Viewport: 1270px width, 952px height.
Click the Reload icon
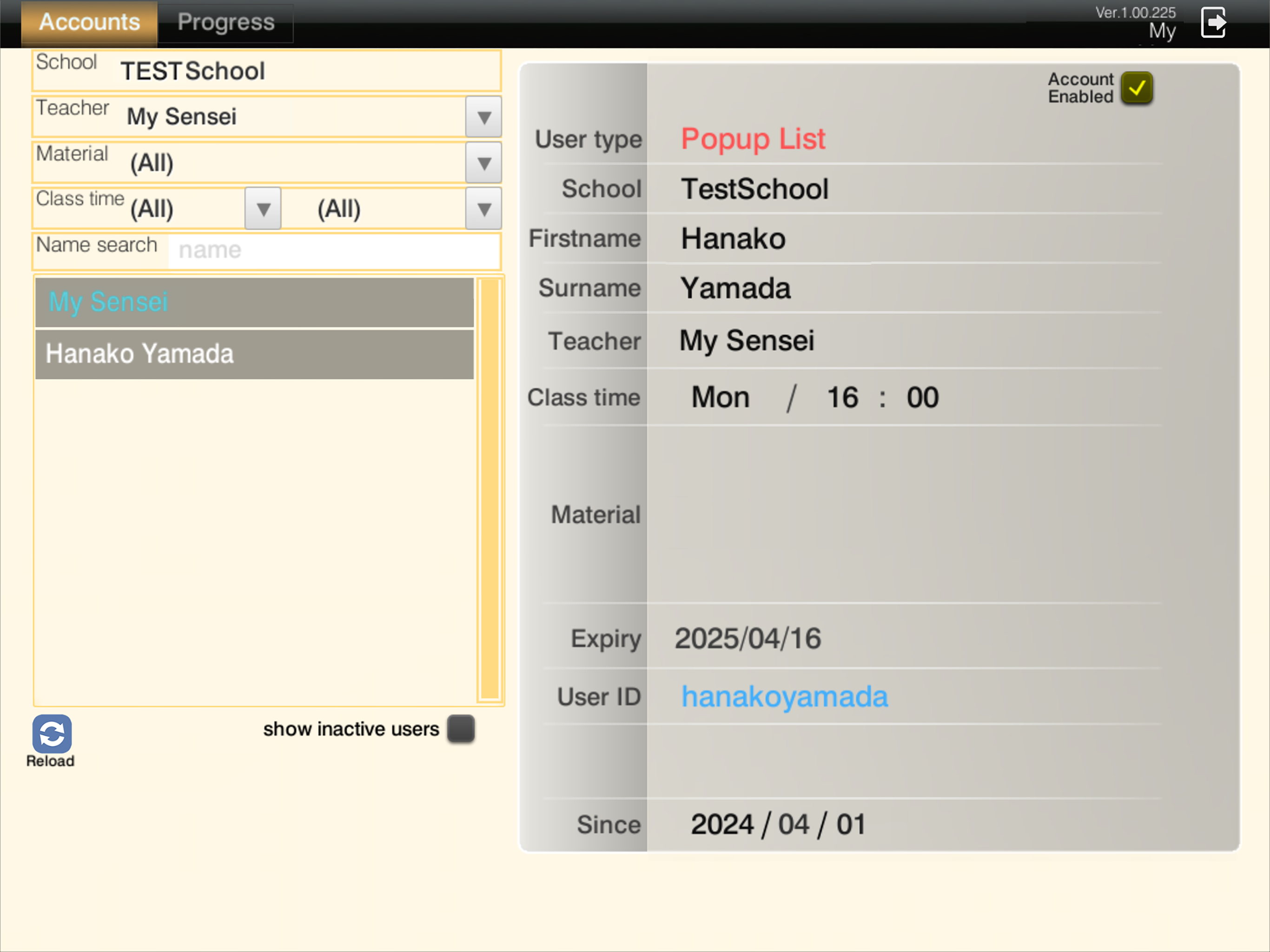click(x=52, y=734)
